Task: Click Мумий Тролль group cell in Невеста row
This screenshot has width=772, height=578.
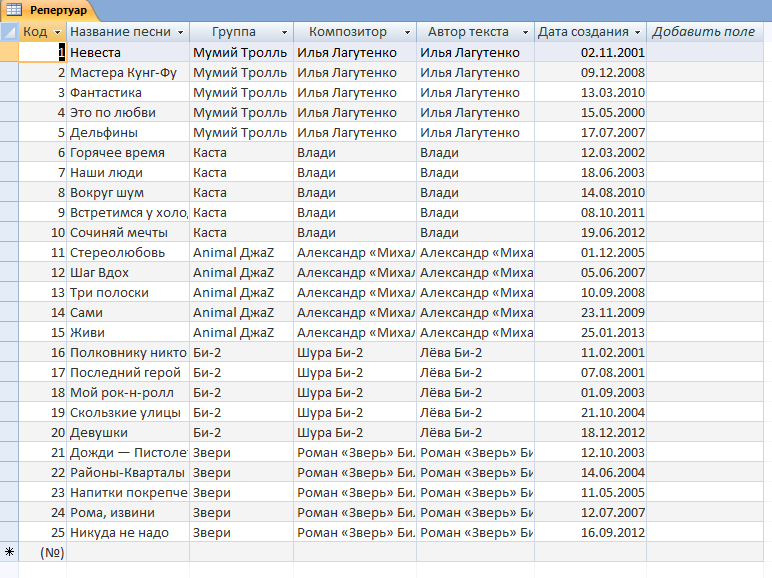Action: click(241, 52)
